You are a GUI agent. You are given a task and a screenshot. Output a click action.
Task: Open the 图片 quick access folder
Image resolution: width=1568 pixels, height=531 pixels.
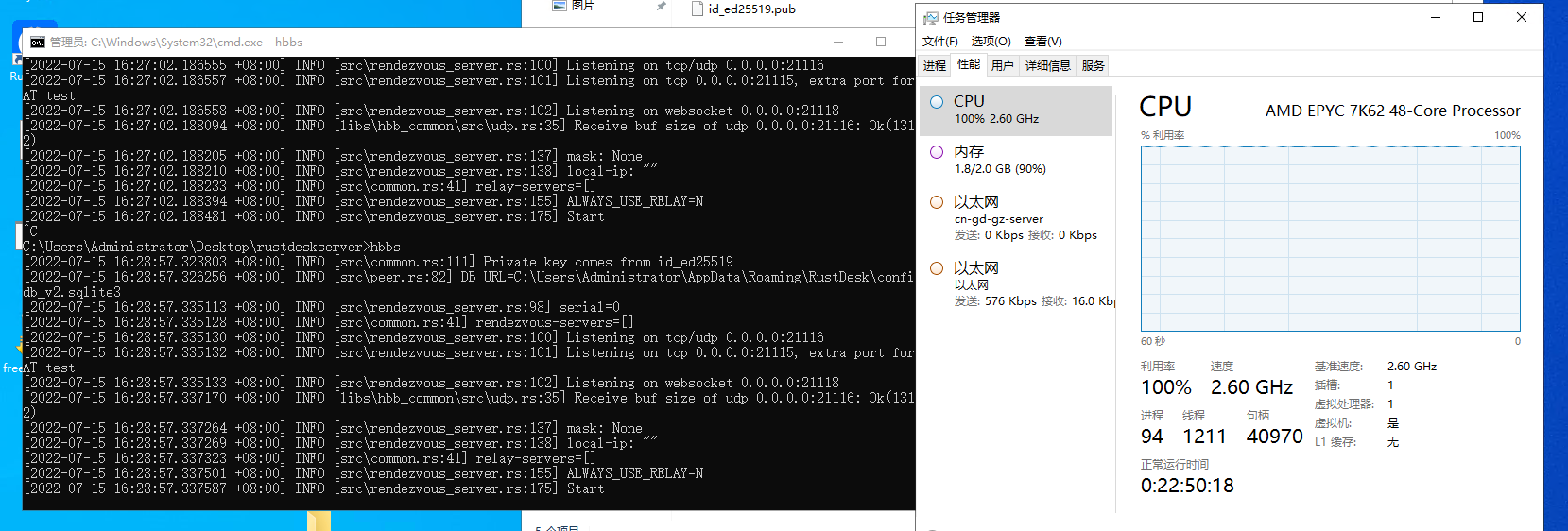[x=583, y=6]
